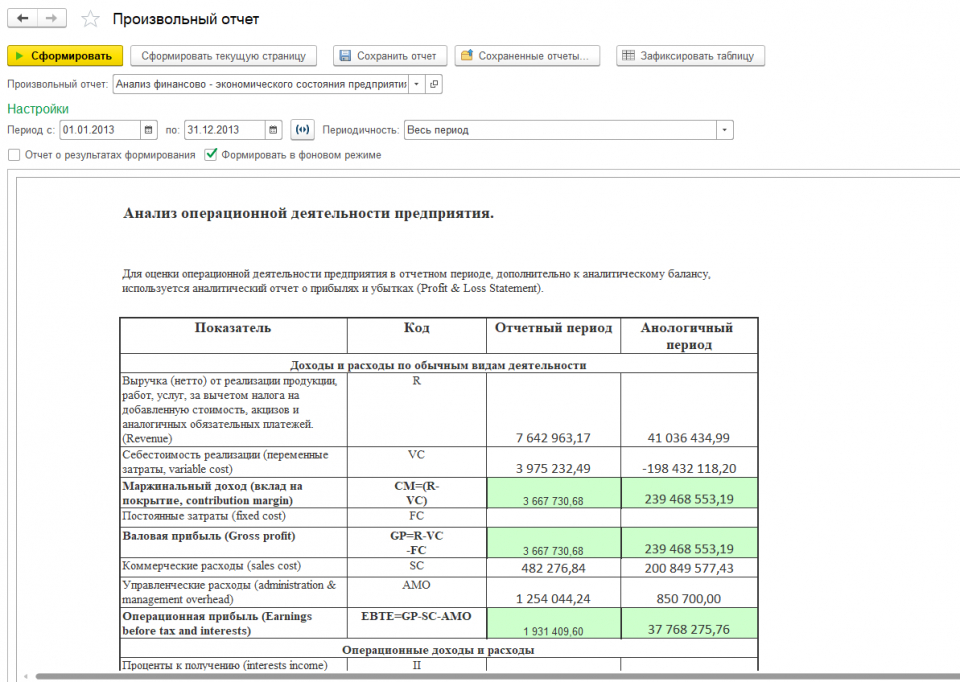
Task: Select the Анологичный период column header
Action: [x=689, y=335]
